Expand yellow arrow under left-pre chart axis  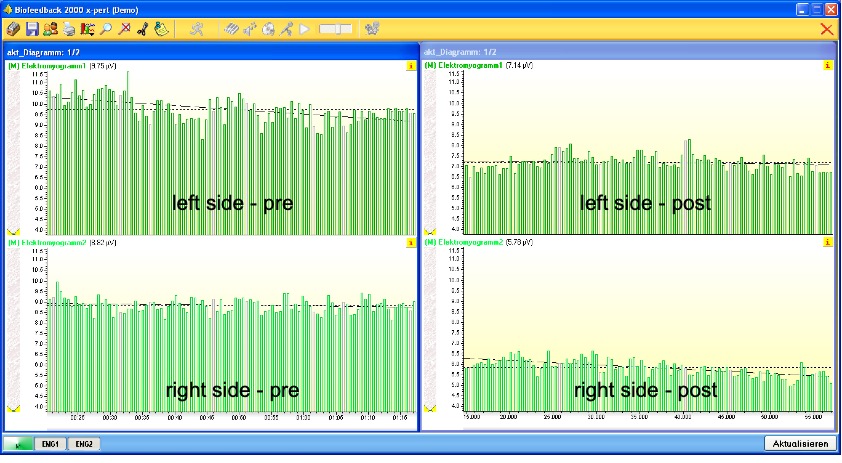click(13, 231)
